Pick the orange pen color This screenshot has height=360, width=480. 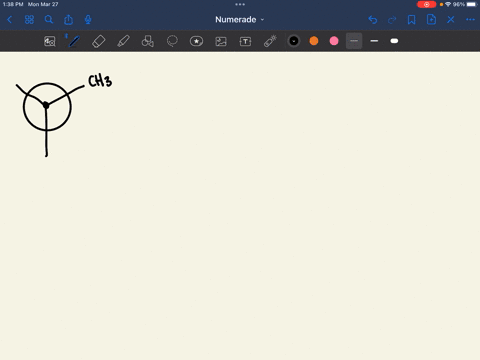[x=314, y=41]
